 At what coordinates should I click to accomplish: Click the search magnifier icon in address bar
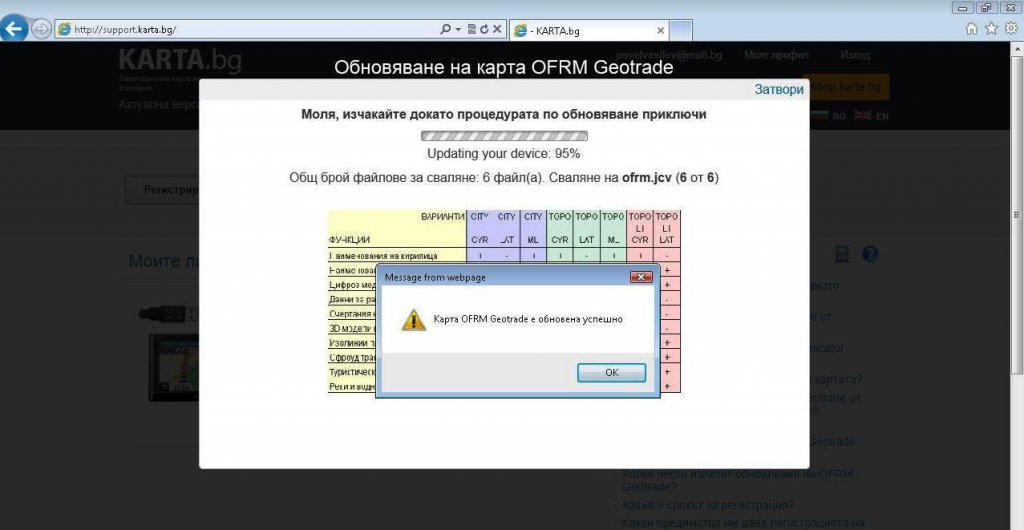[445, 29]
